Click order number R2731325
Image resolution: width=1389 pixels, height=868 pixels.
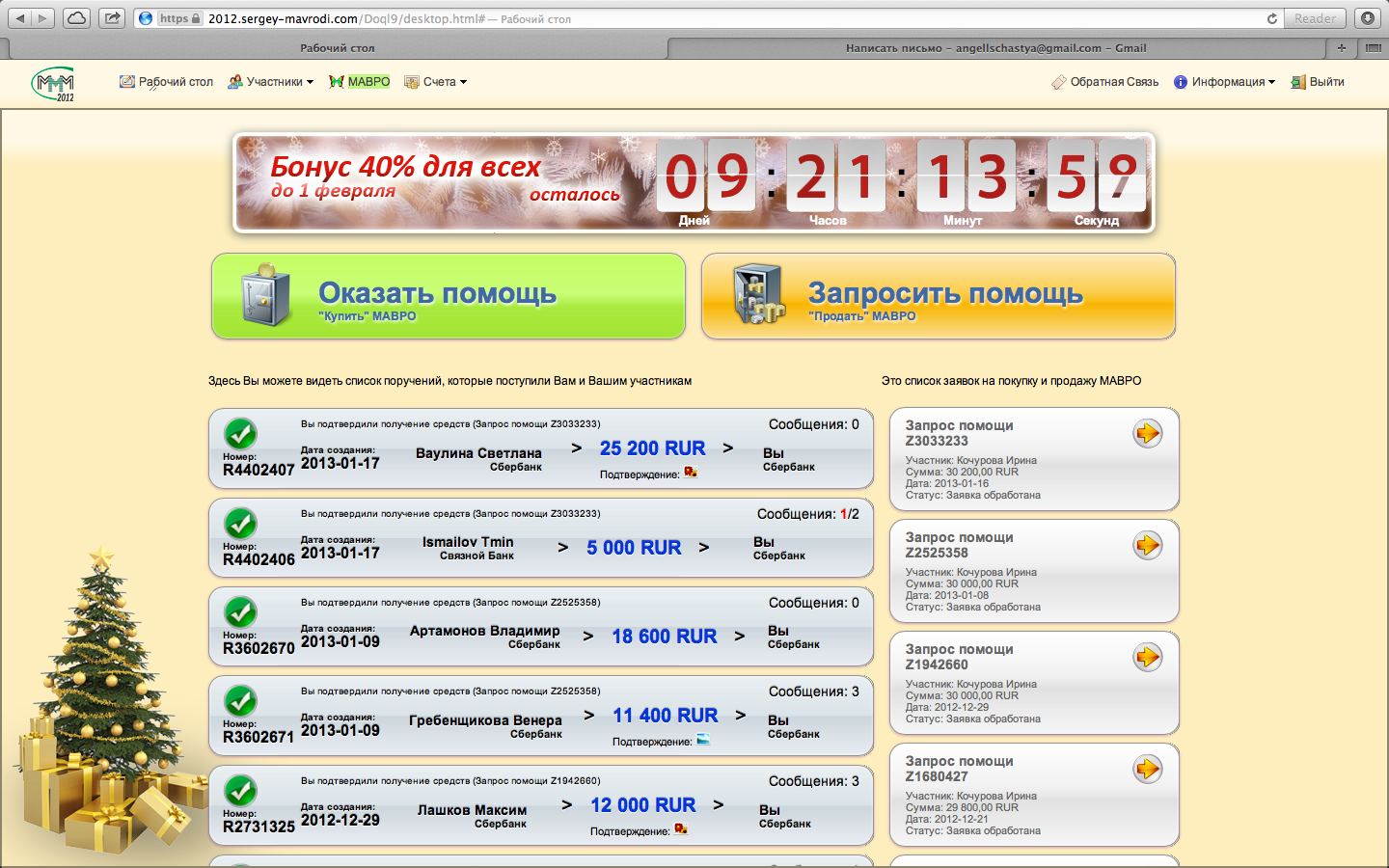click(259, 827)
